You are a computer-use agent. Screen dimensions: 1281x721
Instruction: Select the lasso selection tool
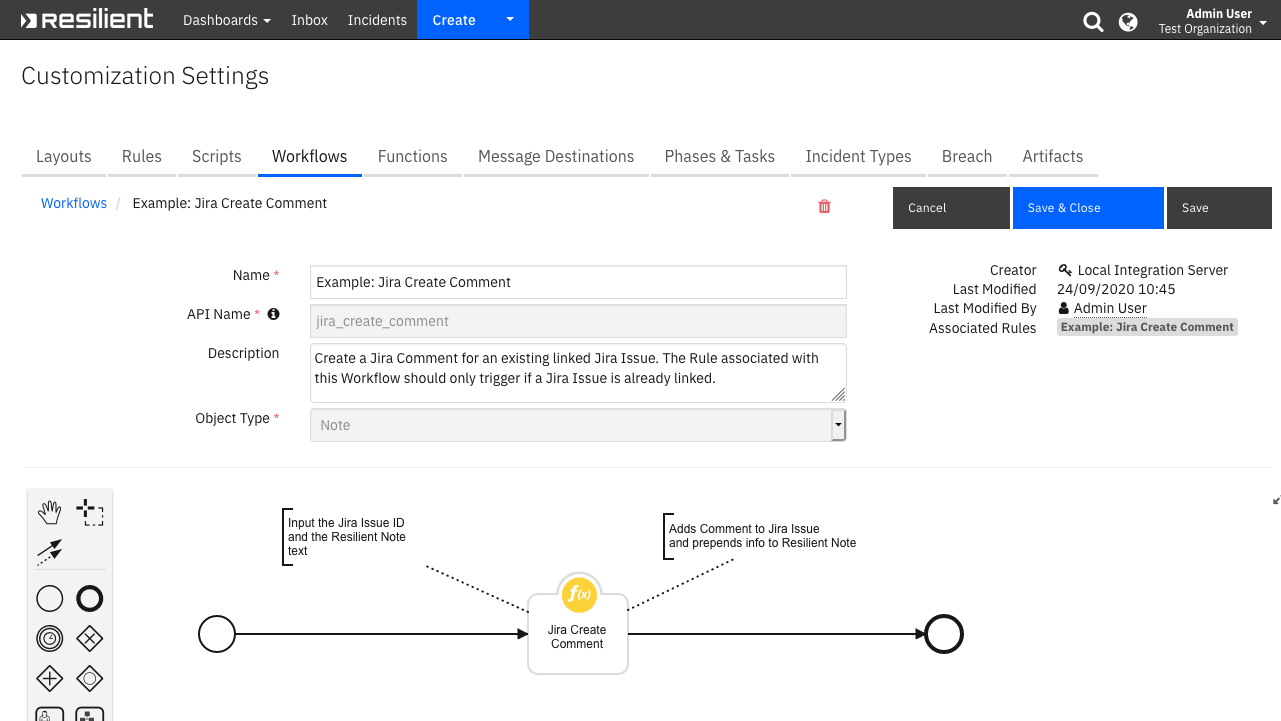click(90, 513)
